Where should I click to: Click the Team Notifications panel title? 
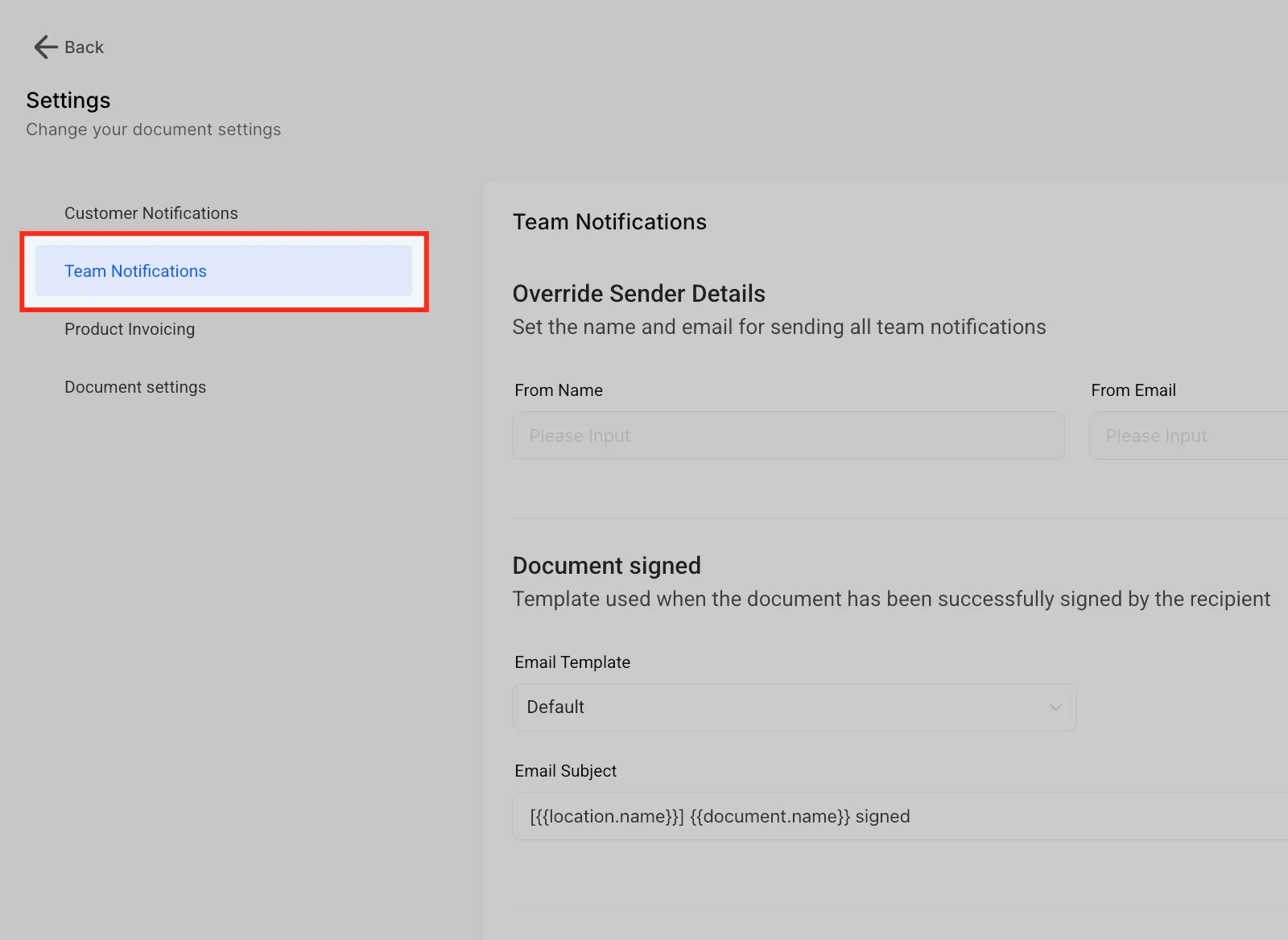[x=609, y=222]
